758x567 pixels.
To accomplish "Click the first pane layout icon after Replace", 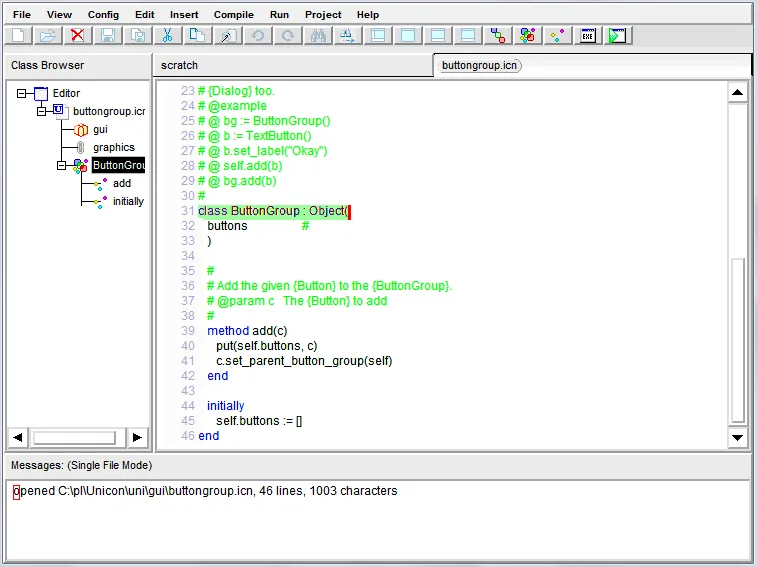I will [x=378, y=35].
